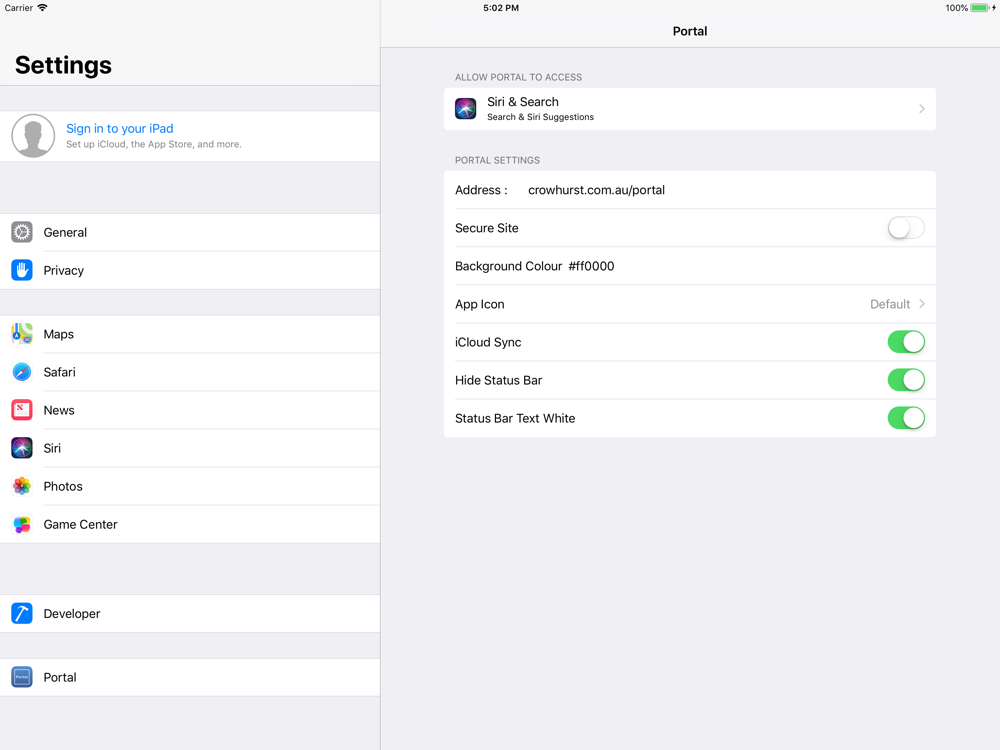The image size is (1000, 750).
Task: Select Privacy in settings list
Action: (190, 270)
